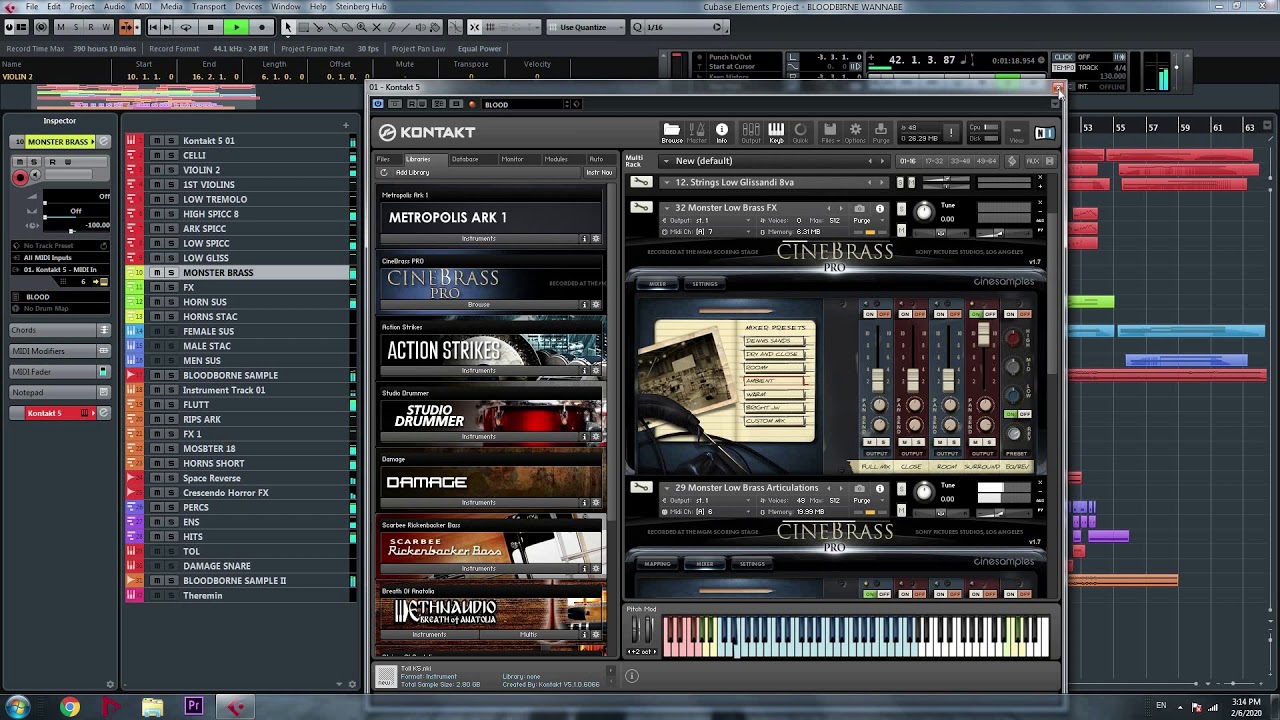Select the Mute X tool
Image resolution: width=1280 pixels, height=720 pixels.
click(377, 27)
